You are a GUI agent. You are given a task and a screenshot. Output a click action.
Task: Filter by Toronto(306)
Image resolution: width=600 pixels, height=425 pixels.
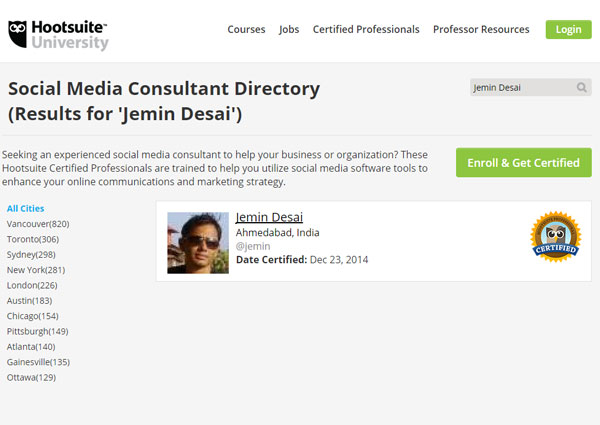[x=33, y=239]
